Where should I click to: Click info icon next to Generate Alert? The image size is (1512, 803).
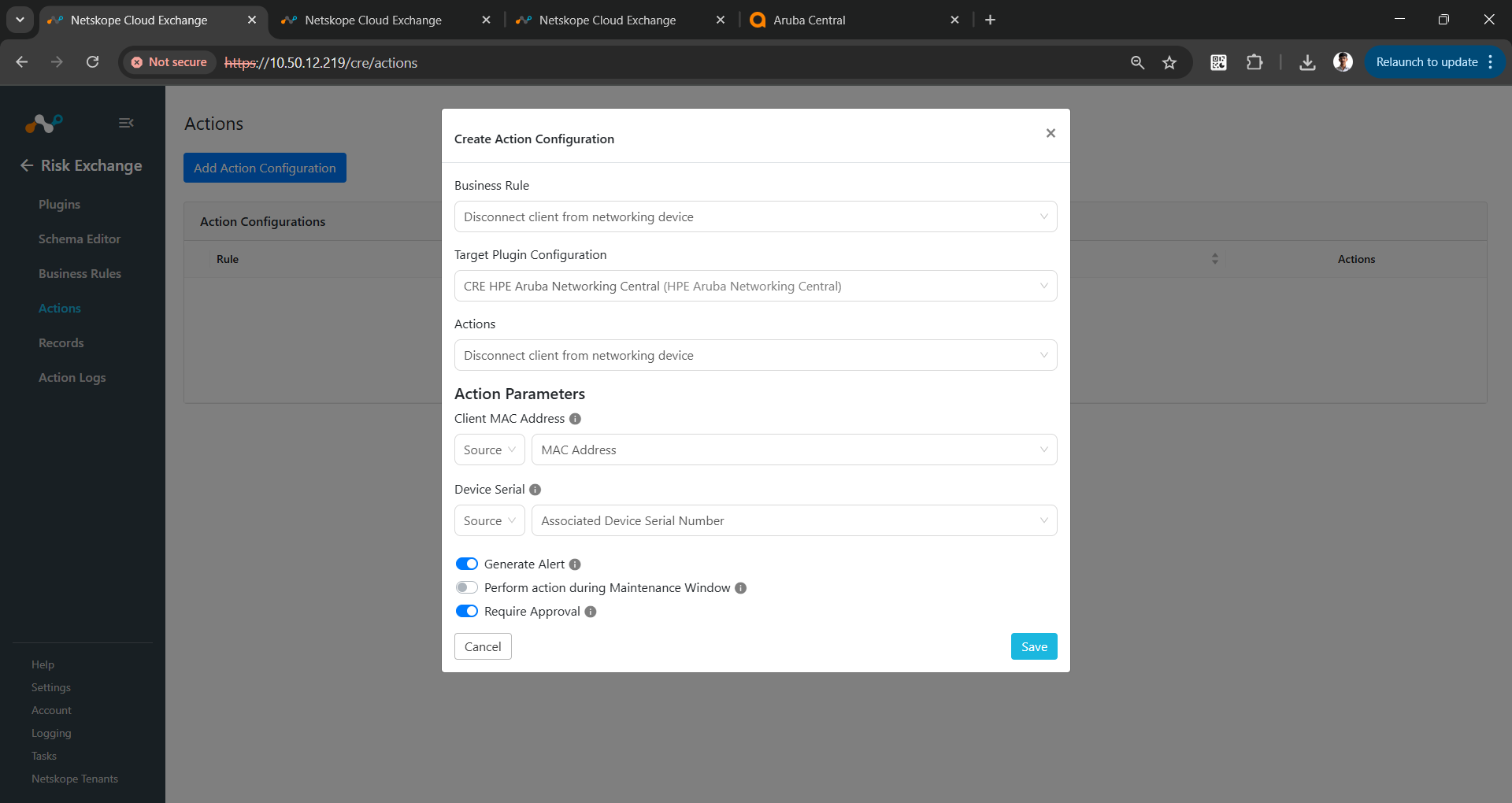(575, 564)
